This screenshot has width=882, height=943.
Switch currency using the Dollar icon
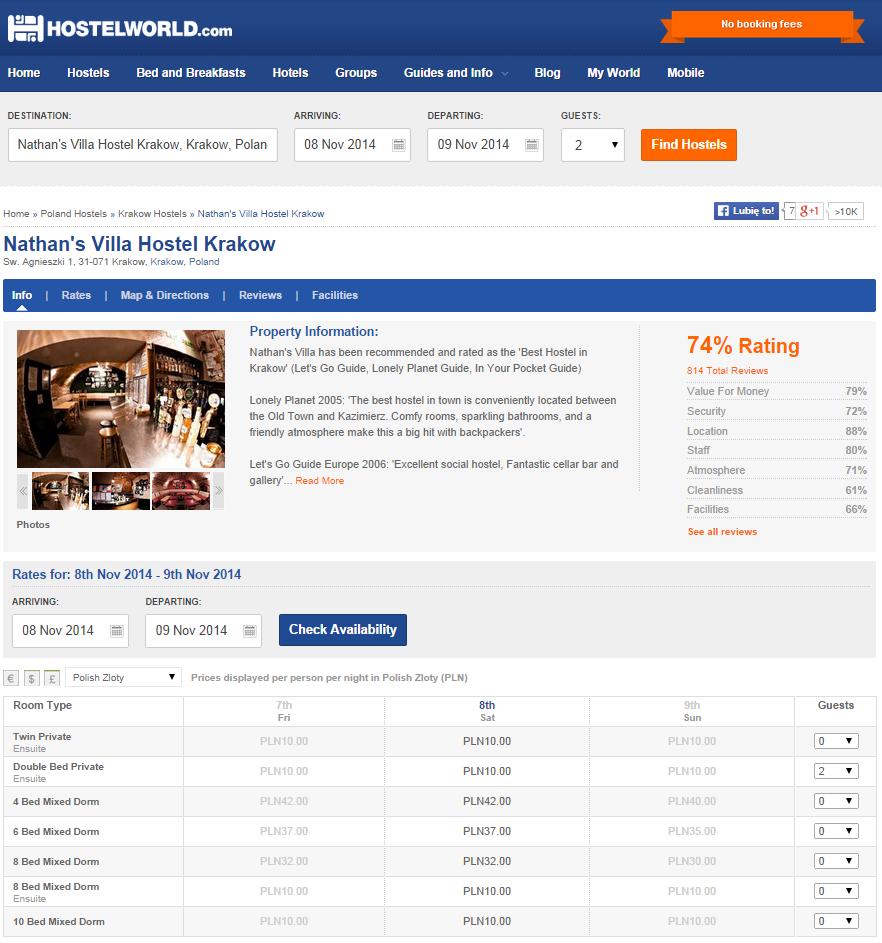pos(32,678)
